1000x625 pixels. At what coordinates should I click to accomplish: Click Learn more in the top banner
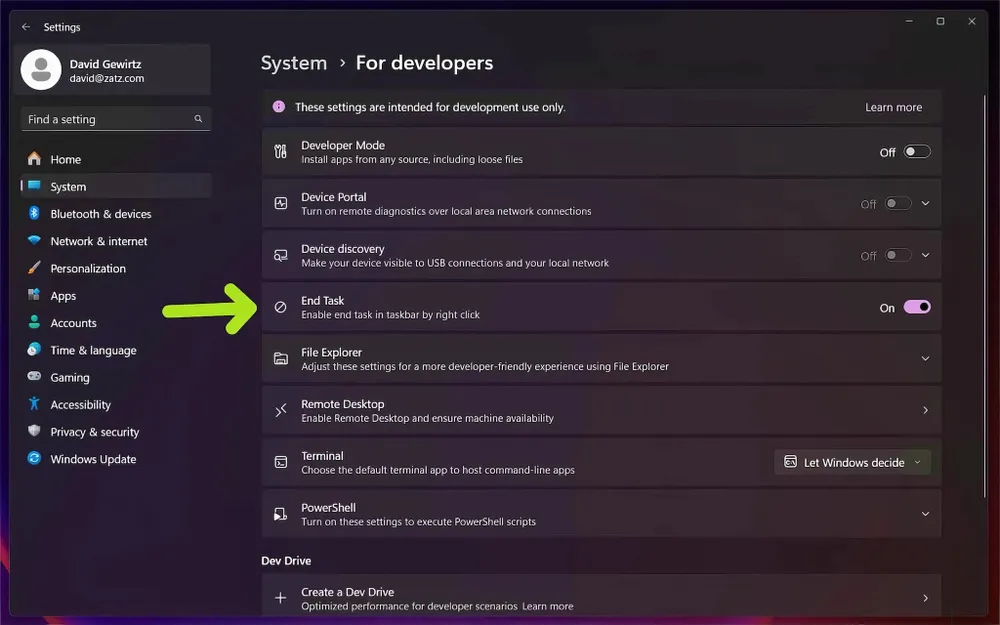(893, 107)
